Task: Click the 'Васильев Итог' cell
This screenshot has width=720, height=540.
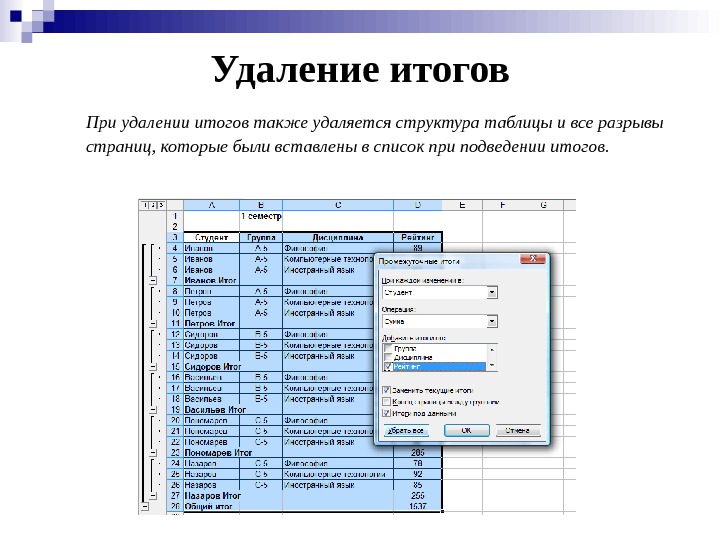Action: point(212,410)
